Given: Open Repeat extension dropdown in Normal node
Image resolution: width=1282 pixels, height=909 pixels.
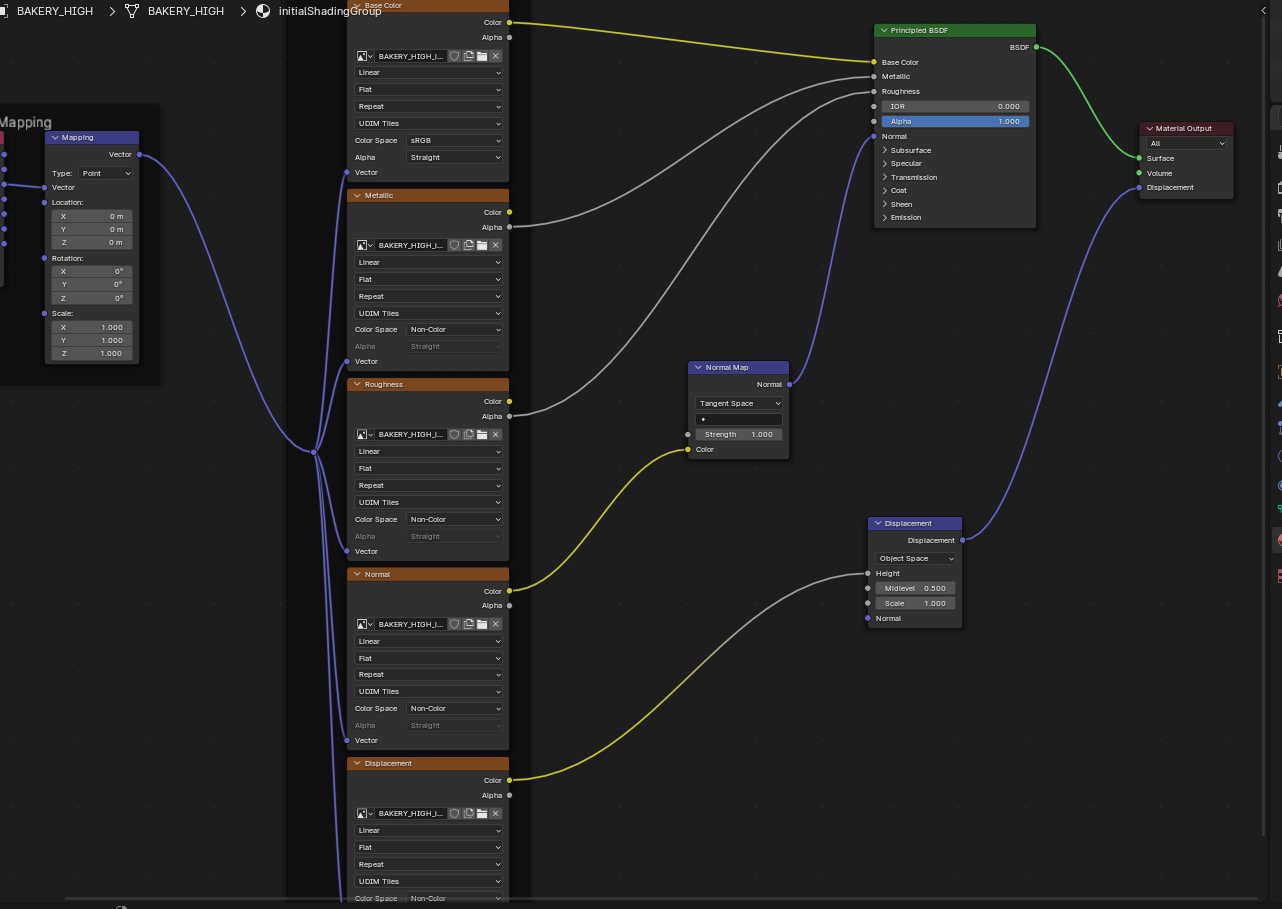Looking at the screenshot, I should point(429,675).
